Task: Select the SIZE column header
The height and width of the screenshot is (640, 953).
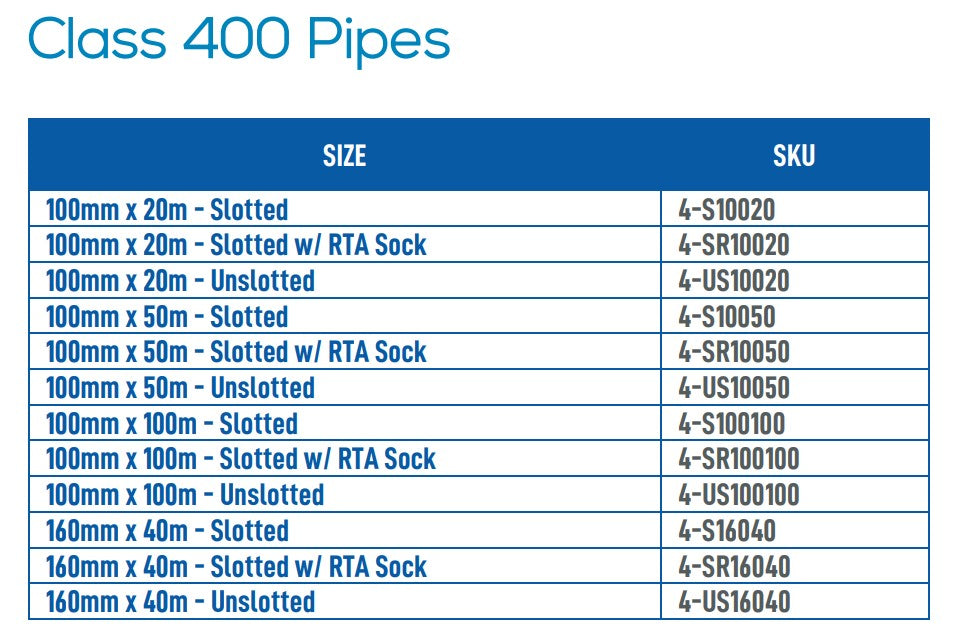Action: pos(344,155)
